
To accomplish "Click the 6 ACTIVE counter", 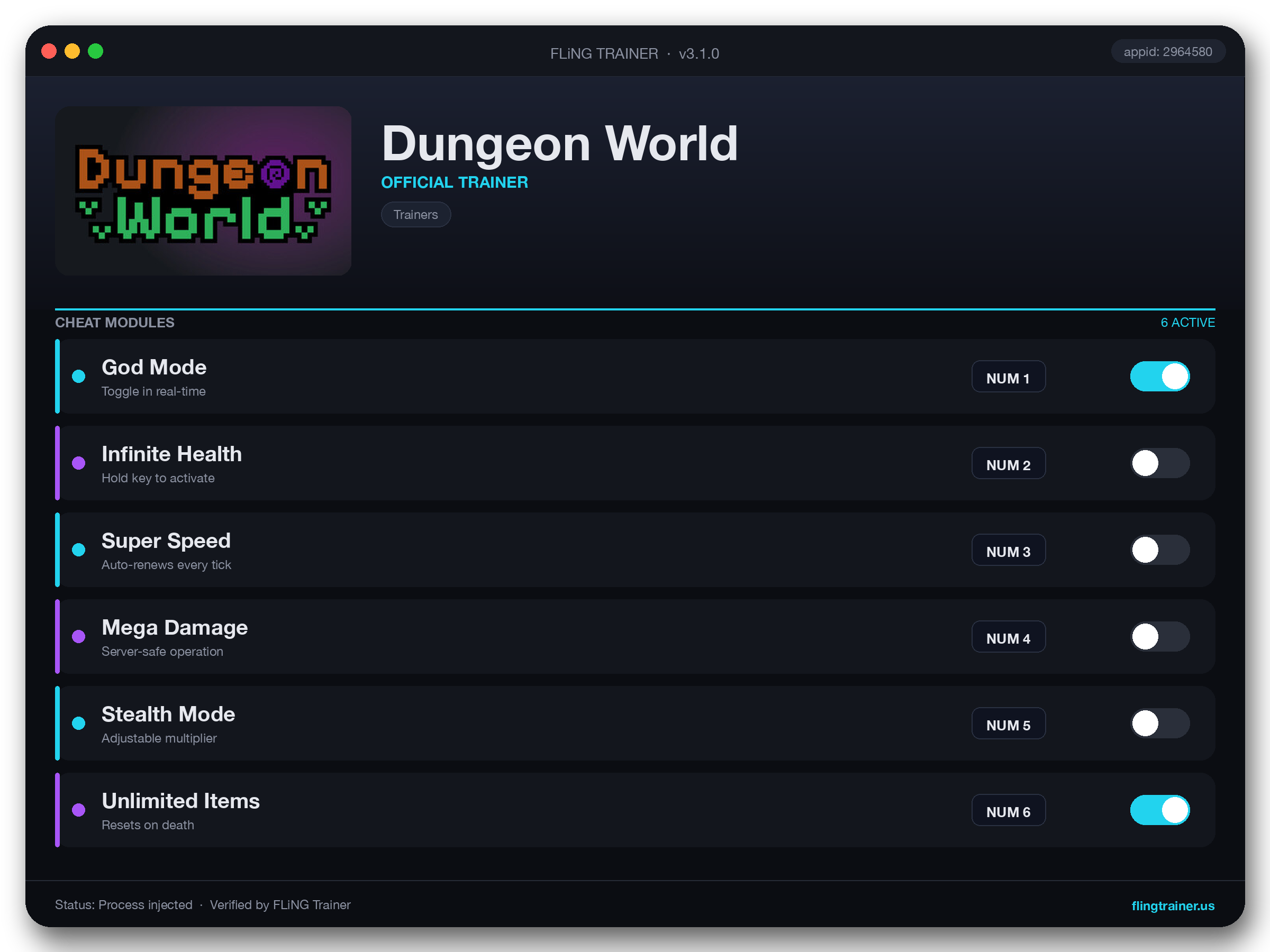I will [1187, 323].
